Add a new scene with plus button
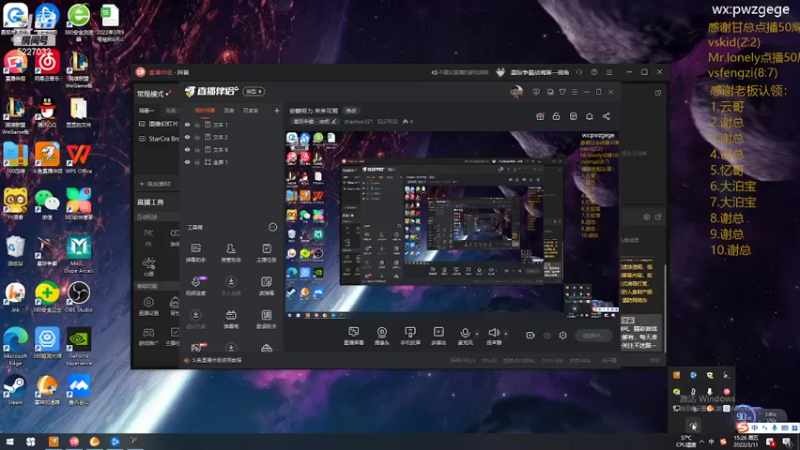 tap(277, 110)
